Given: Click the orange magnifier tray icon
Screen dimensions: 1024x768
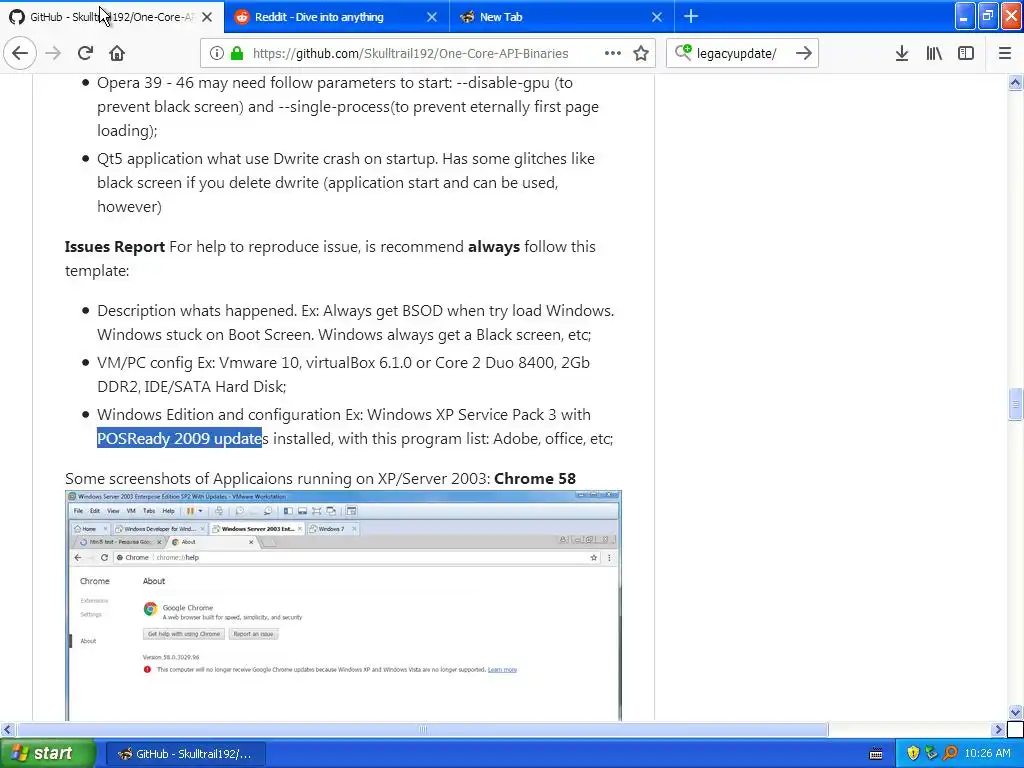Looking at the screenshot, I should point(950,753).
